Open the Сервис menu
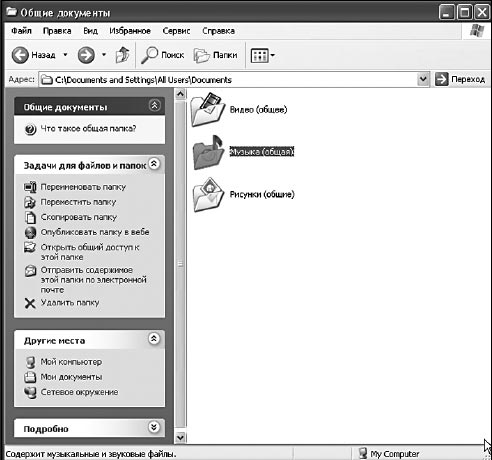Image resolution: width=492 pixels, height=460 pixels. [x=176, y=31]
